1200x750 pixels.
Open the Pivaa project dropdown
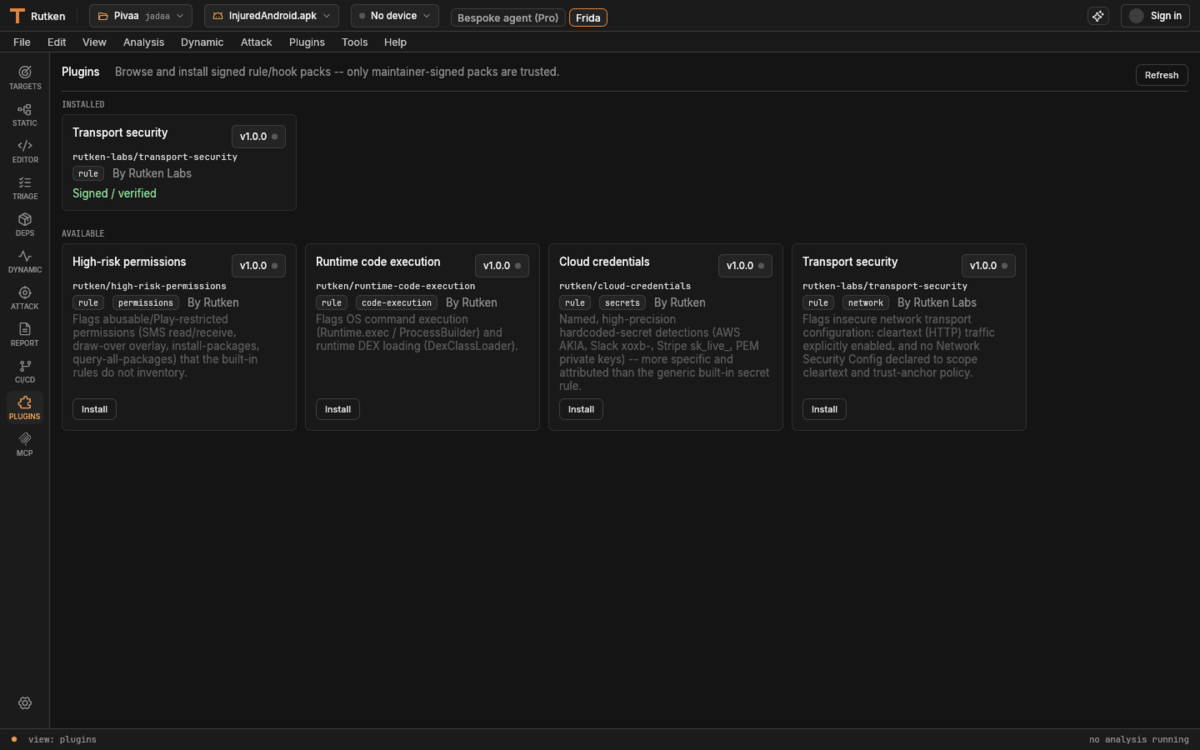[x=140, y=16]
